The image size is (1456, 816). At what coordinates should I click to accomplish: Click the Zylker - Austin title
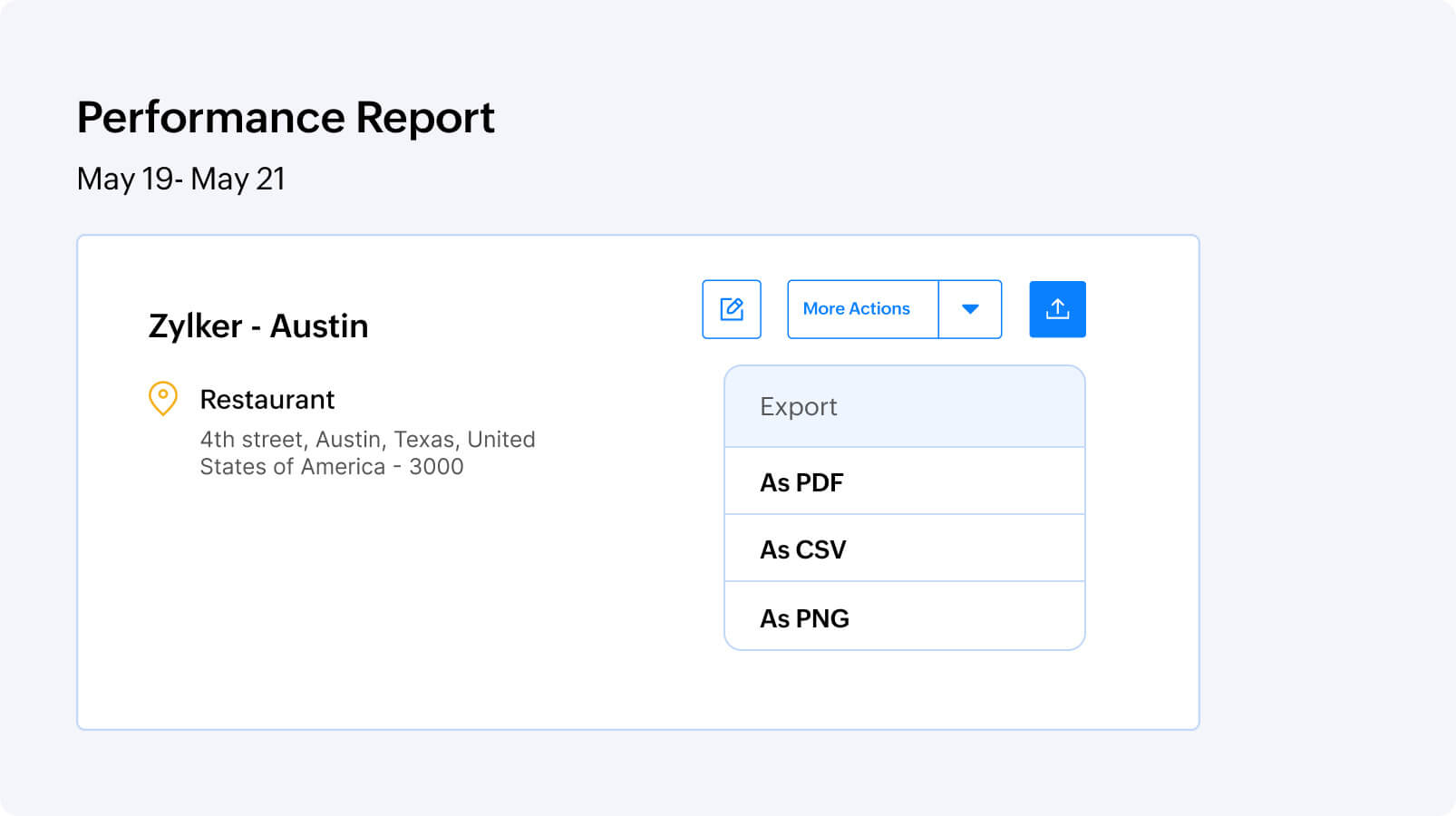258,325
